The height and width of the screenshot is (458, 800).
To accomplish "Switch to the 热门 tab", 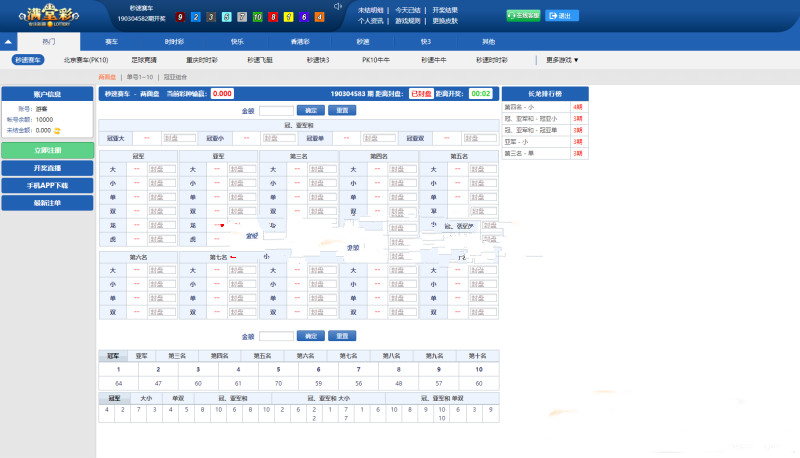I will tap(48, 42).
